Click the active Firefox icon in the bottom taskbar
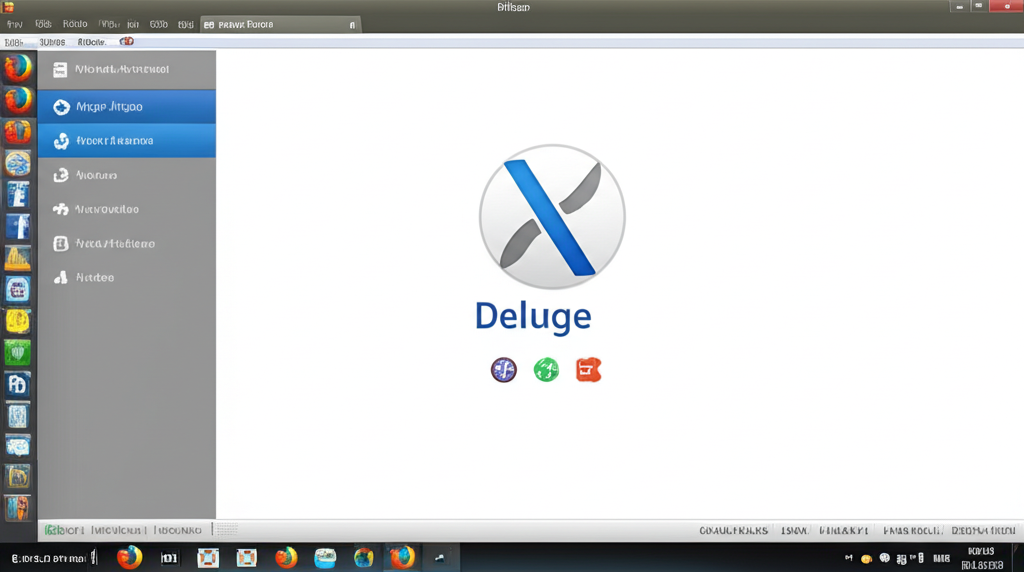 point(402,557)
